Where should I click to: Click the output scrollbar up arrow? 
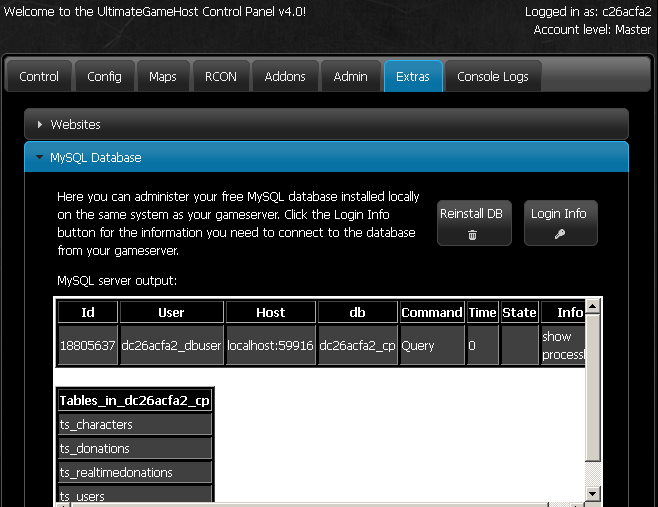(x=593, y=306)
